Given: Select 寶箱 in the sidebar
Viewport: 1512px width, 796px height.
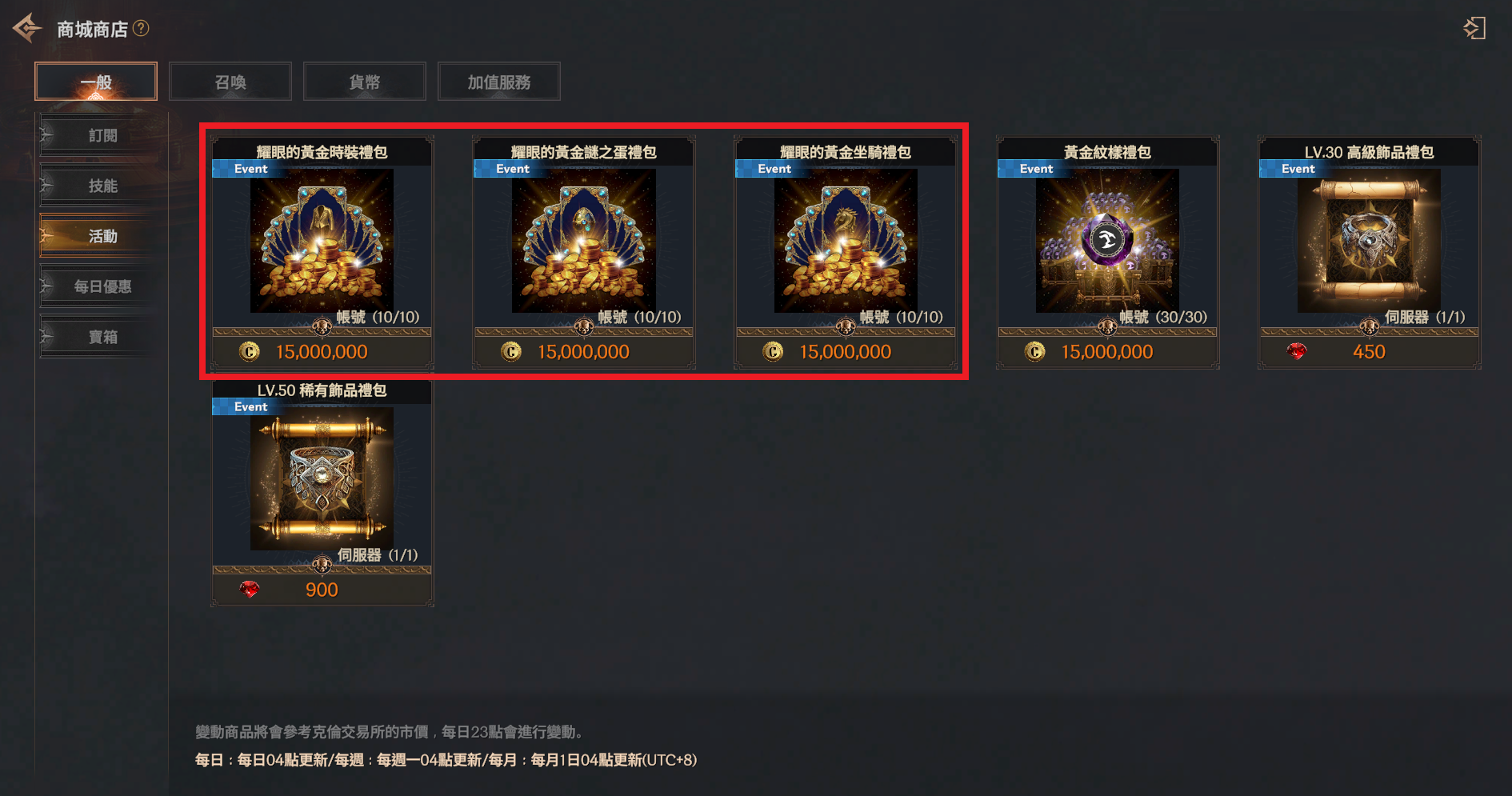Looking at the screenshot, I should (102, 337).
